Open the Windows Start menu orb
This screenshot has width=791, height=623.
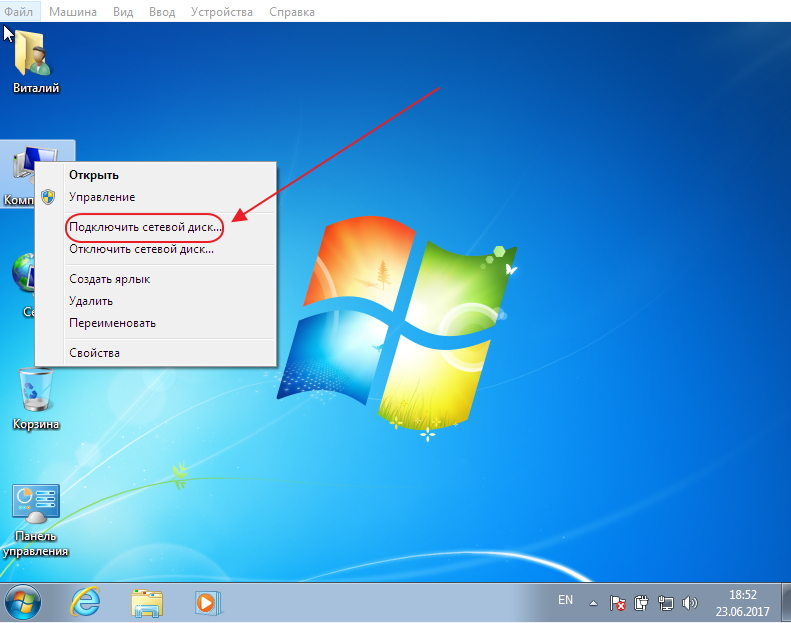pyautogui.click(x=22, y=602)
